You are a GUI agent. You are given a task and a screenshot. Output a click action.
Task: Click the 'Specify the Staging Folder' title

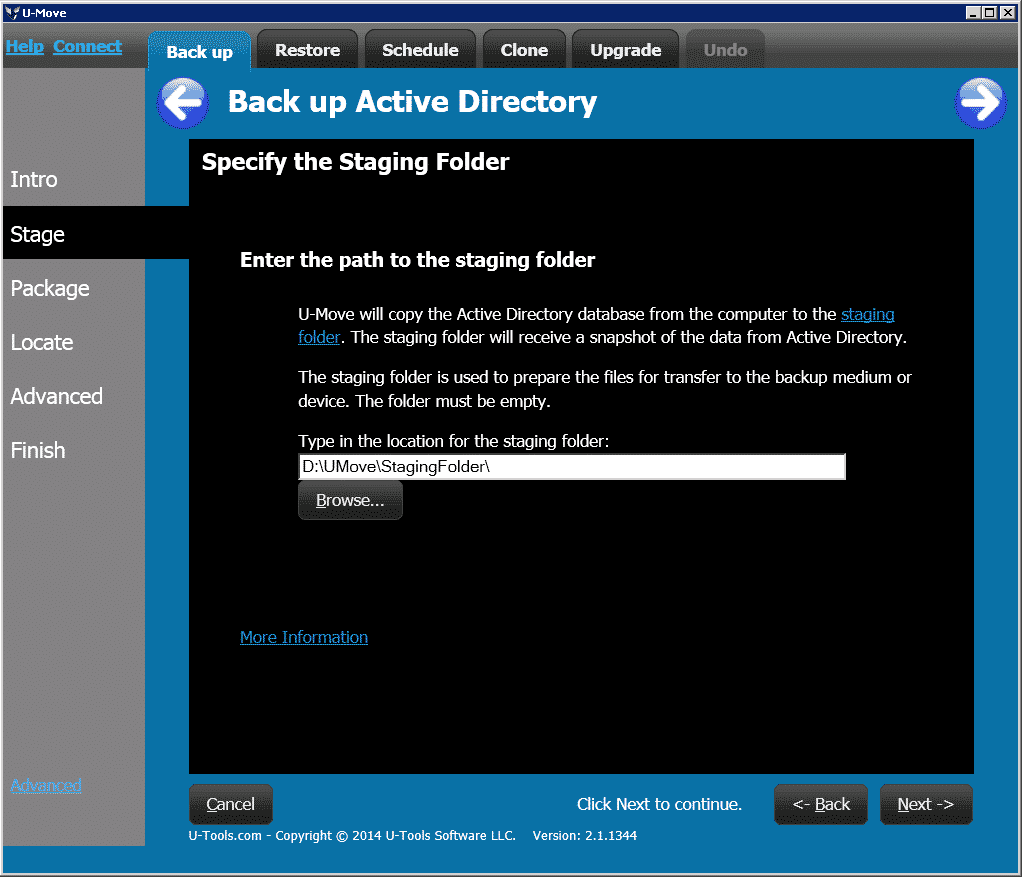(355, 162)
